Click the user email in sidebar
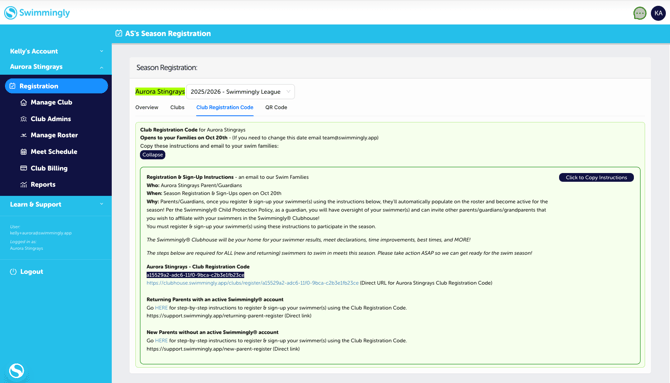The image size is (670, 383). pos(41,233)
